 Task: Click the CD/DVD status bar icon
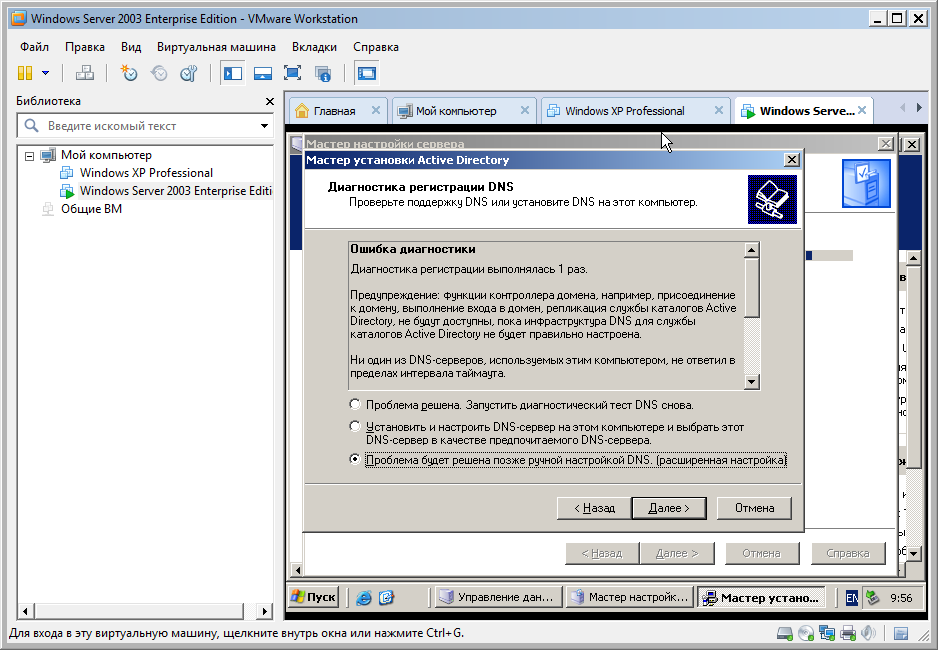(x=806, y=633)
